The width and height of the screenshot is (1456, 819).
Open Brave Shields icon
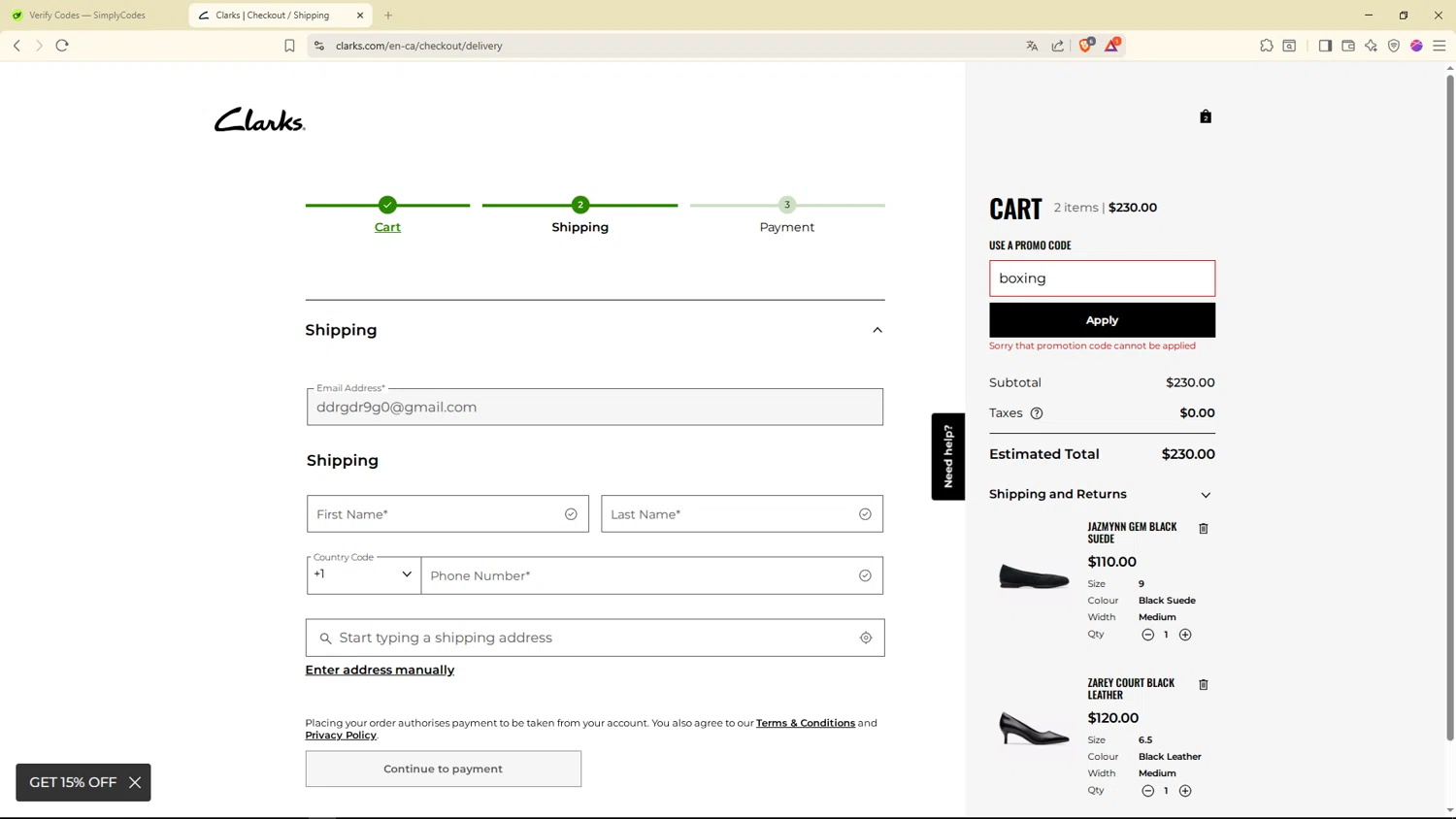click(1086, 45)
